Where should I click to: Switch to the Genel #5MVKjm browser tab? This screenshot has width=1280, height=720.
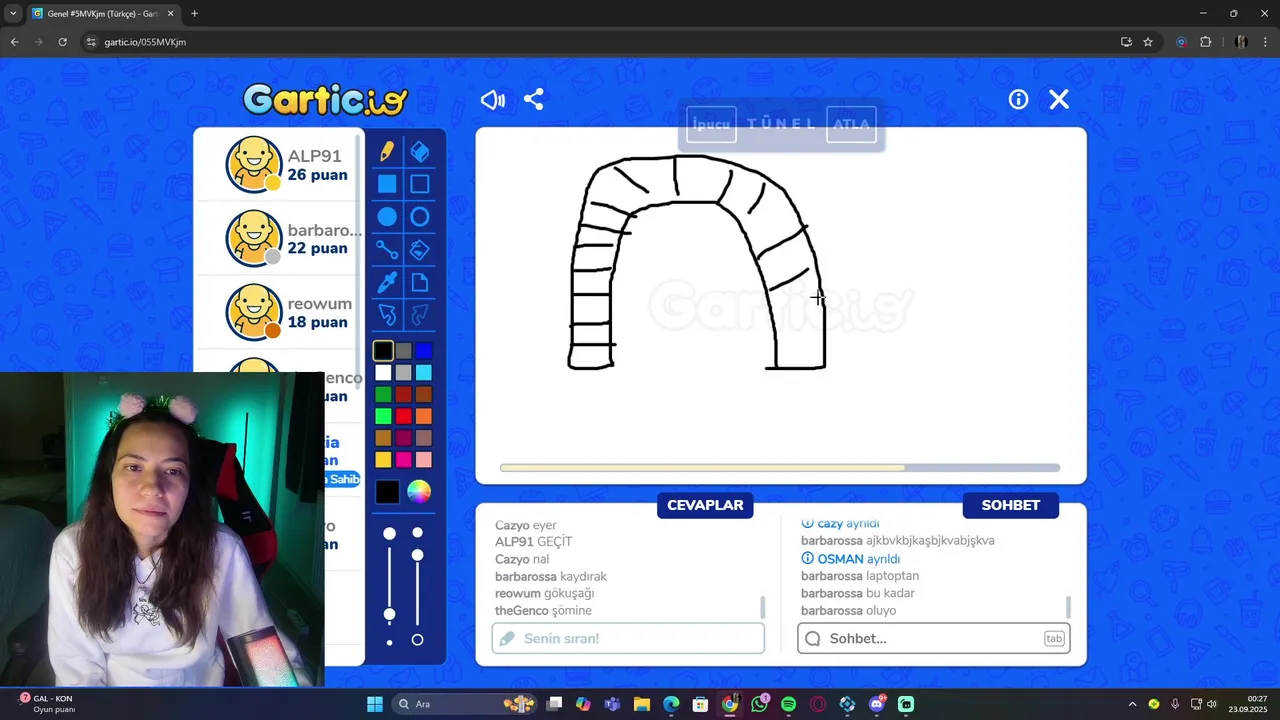[102, 14]
